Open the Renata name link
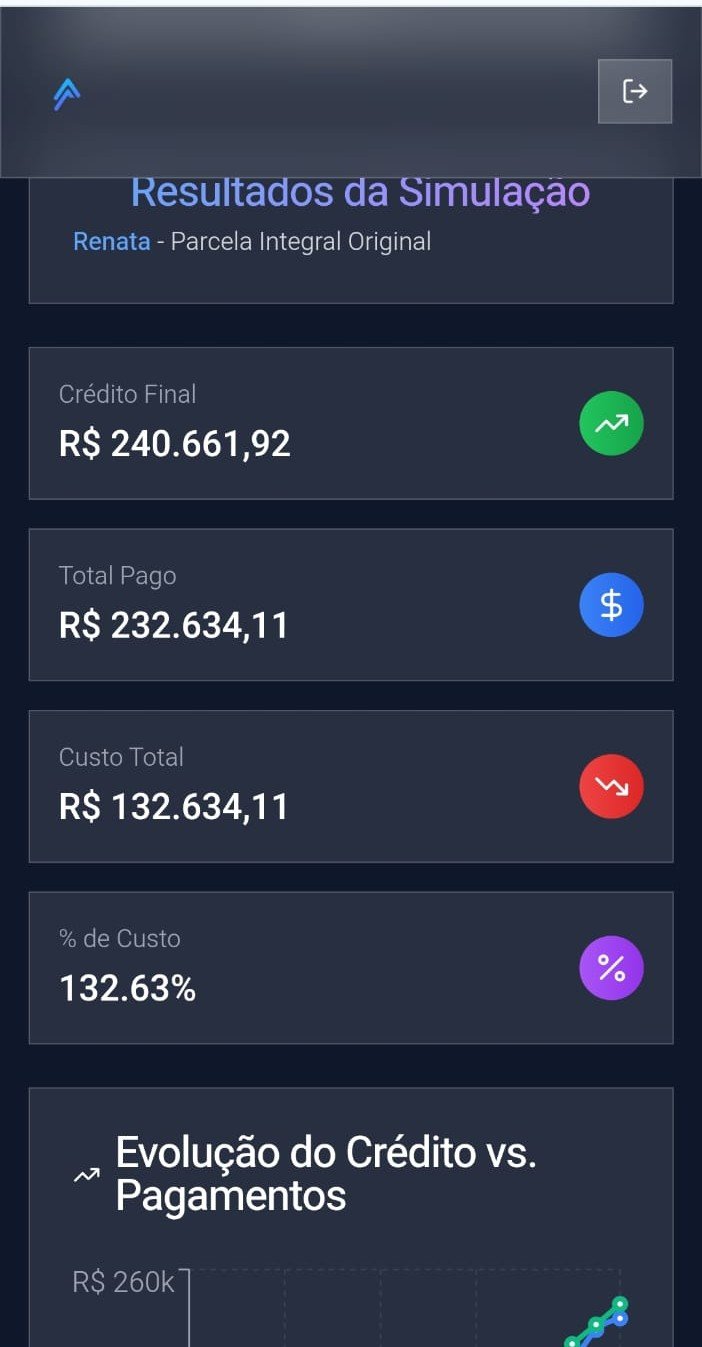This screenshot has height=1347, width=702. click(112, 241)
